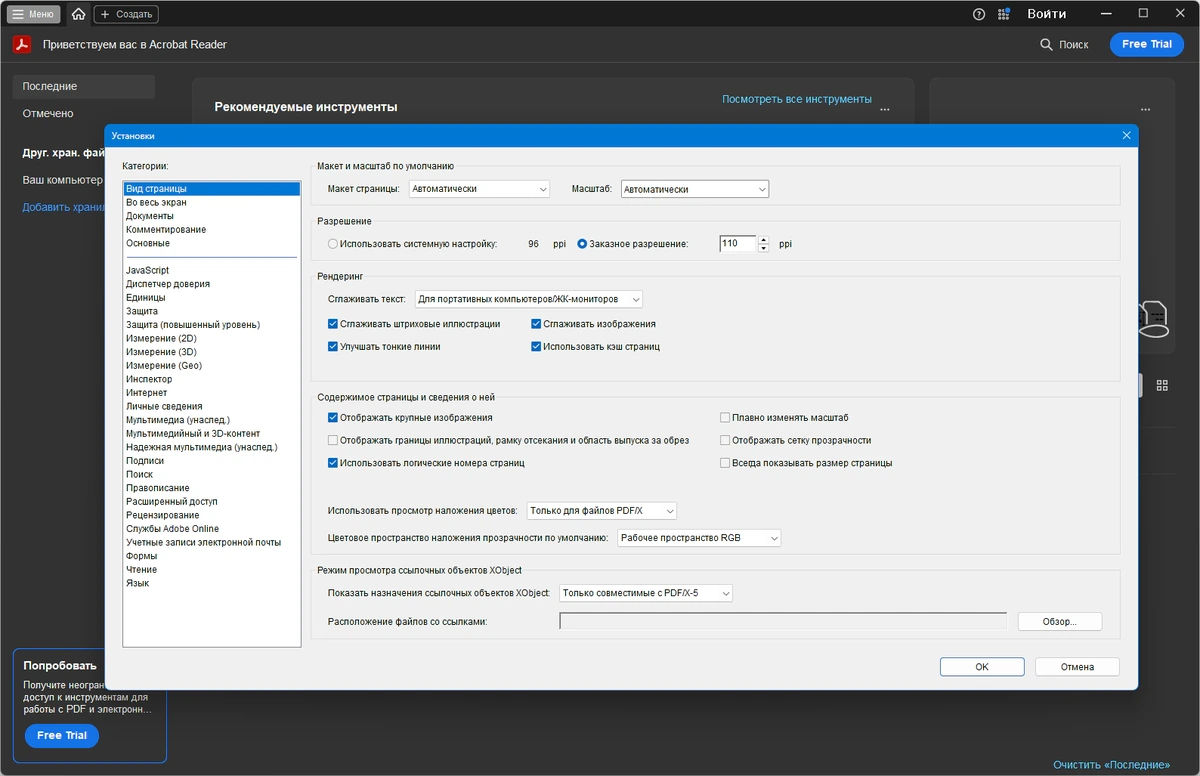Open Рабочее пространство RGB dropdown
The image size is (1200, 776).
(699, 538)
